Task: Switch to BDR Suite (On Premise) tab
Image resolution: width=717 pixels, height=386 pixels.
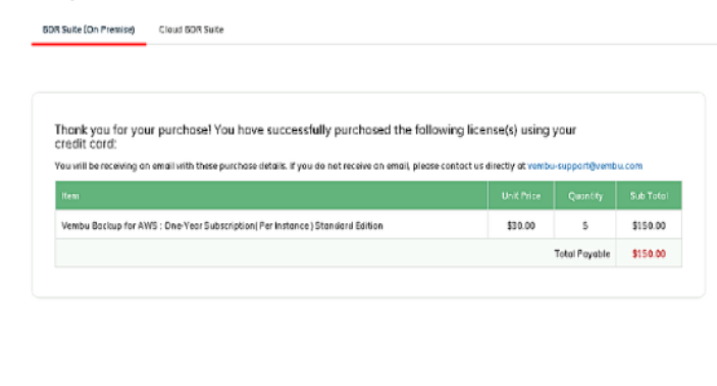Action: click(89, 30)
